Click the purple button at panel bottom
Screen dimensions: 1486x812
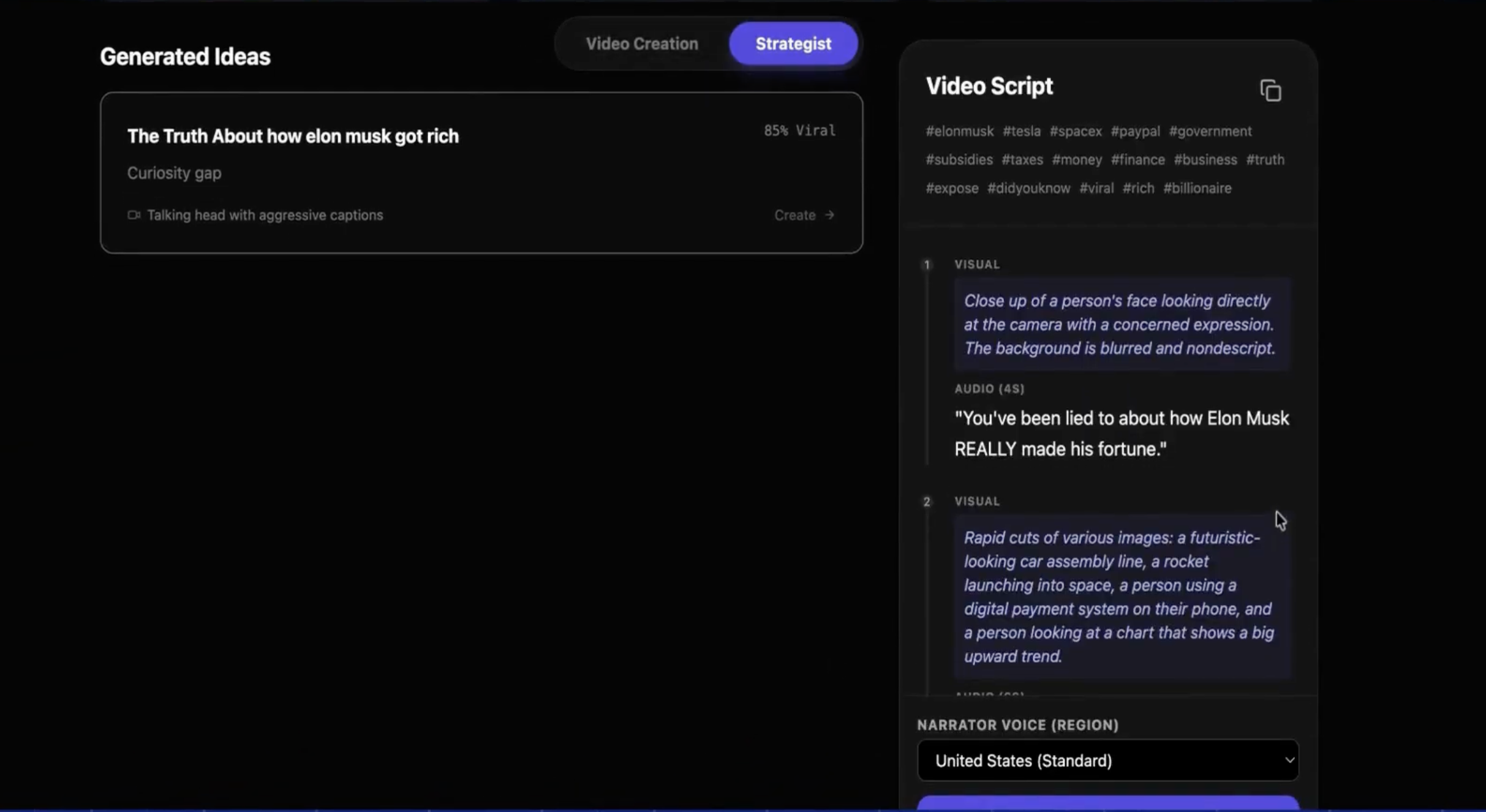coord(1107,803)
